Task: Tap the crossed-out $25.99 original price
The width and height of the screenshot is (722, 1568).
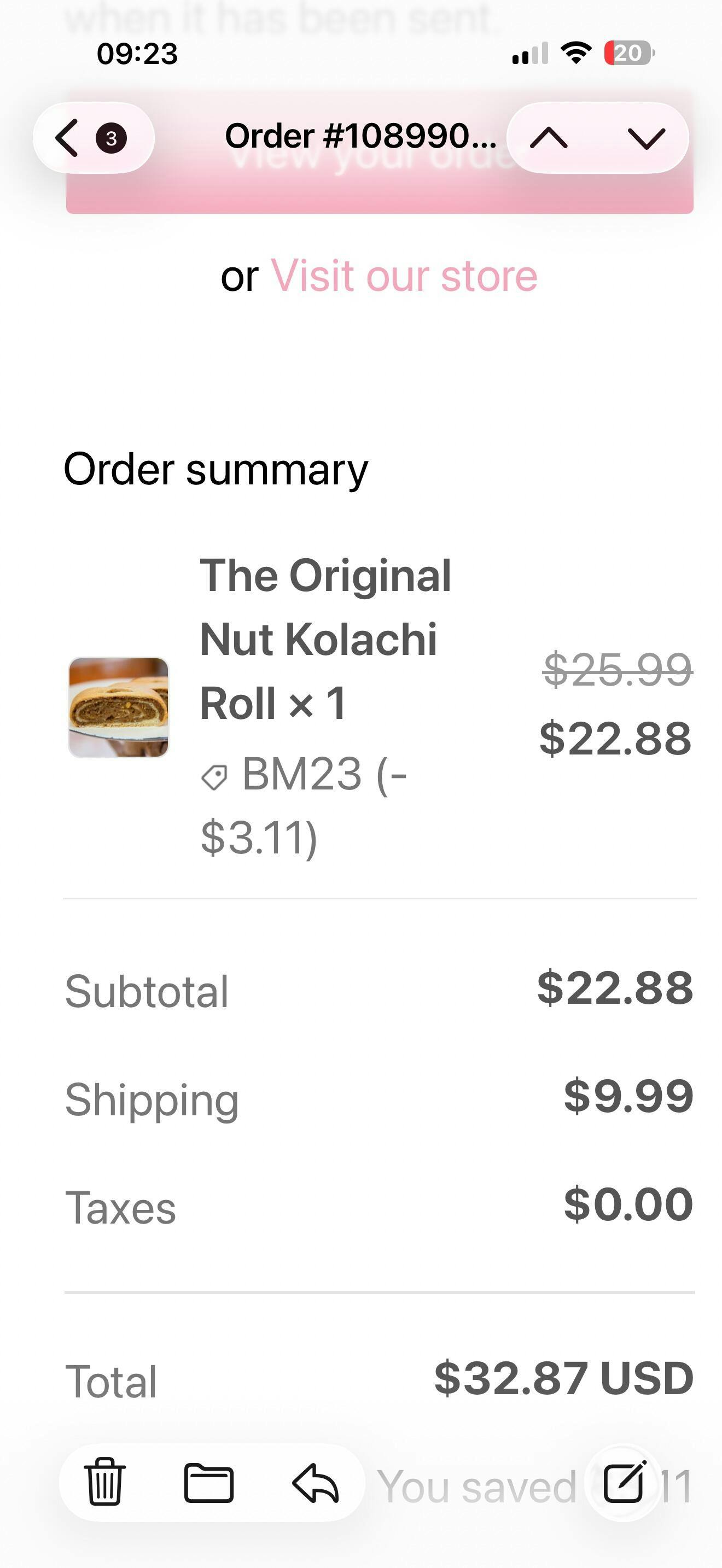Action: [618, 669]
